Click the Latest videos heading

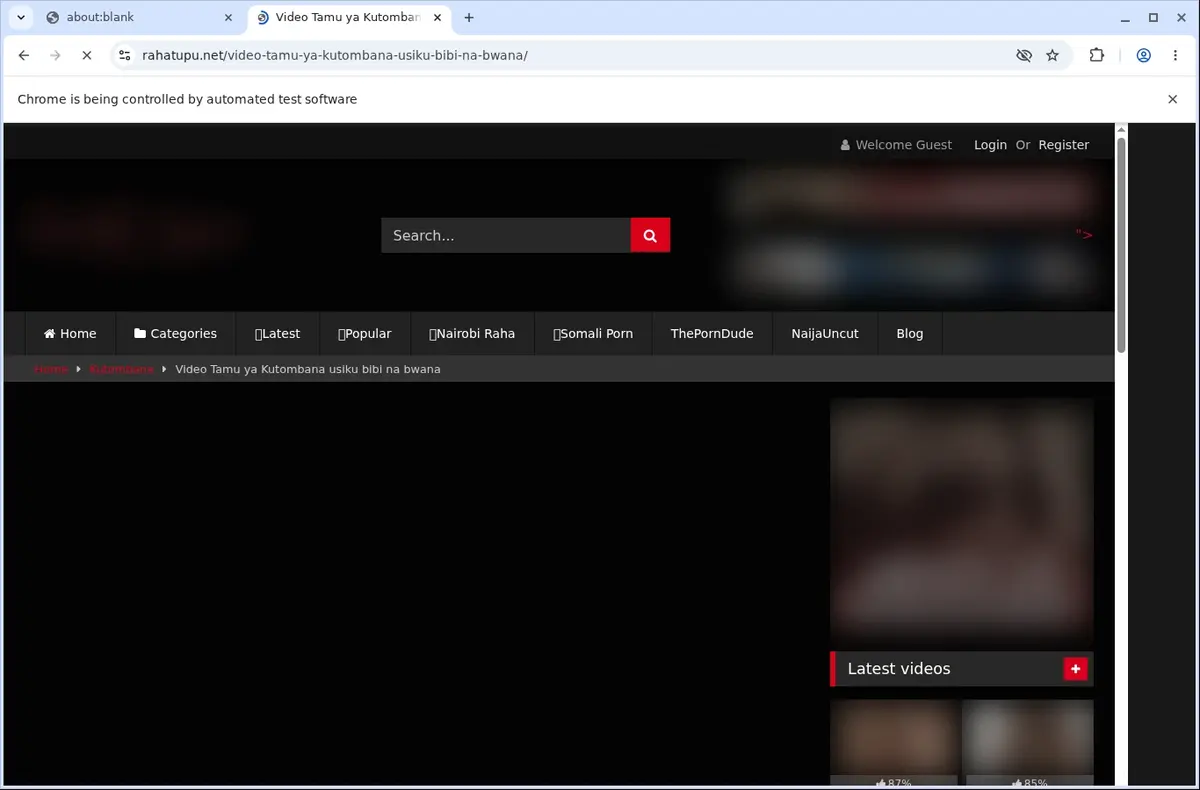899,669
